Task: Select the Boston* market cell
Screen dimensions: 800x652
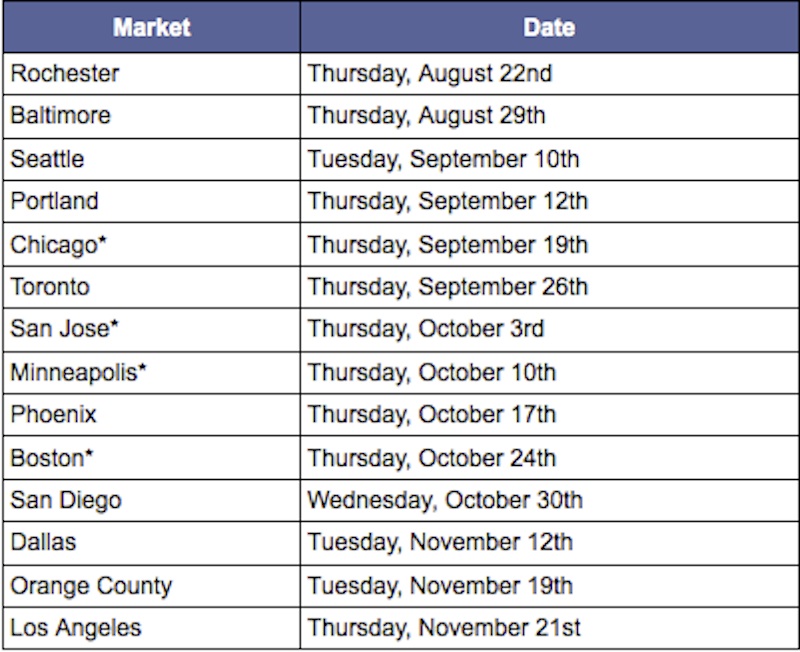Action: pos(152,457)
